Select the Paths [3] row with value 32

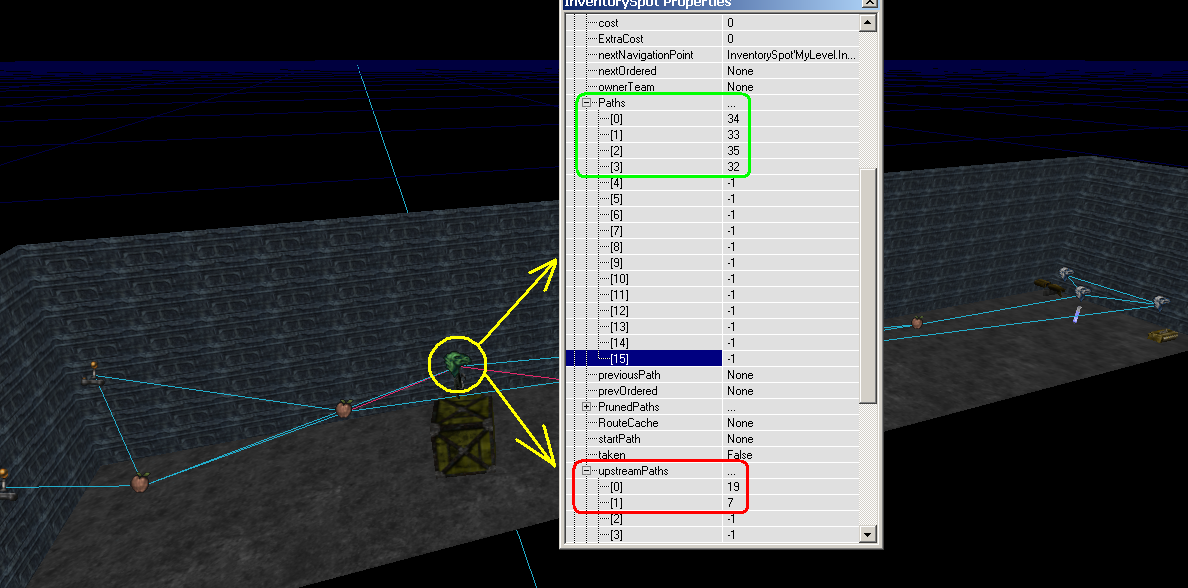712,167
